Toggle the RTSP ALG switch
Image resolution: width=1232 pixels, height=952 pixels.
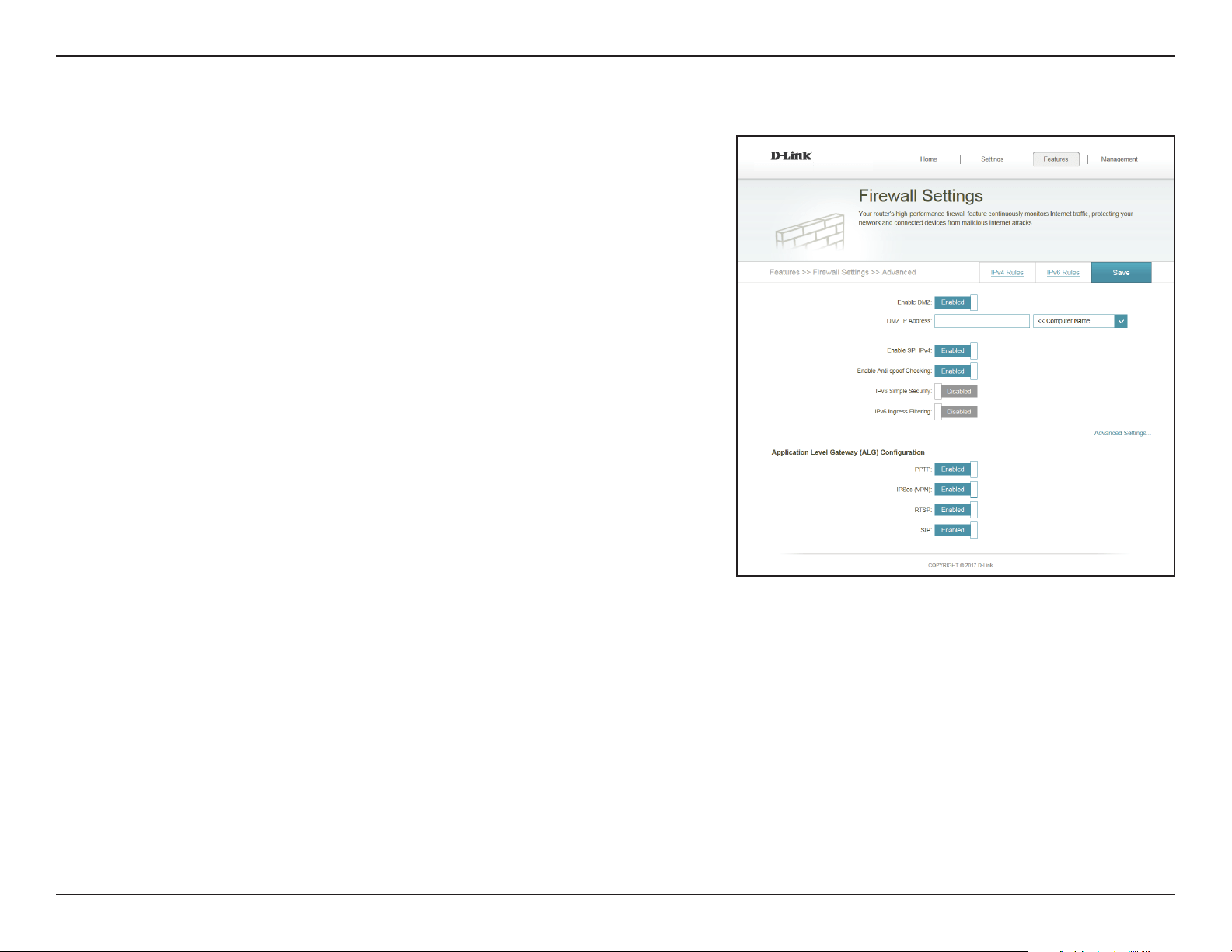(955, 510)
